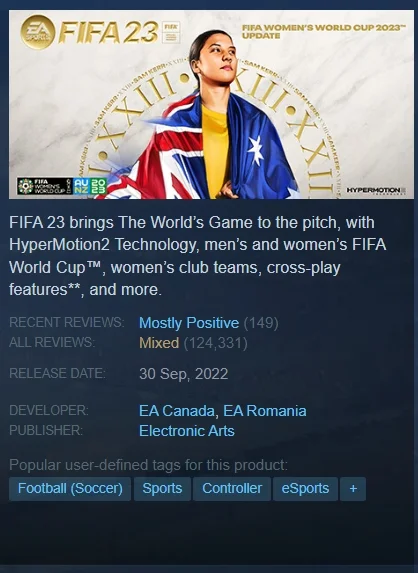Open the Sports tag
Screen dimensions: 418x573
point(162,489)
